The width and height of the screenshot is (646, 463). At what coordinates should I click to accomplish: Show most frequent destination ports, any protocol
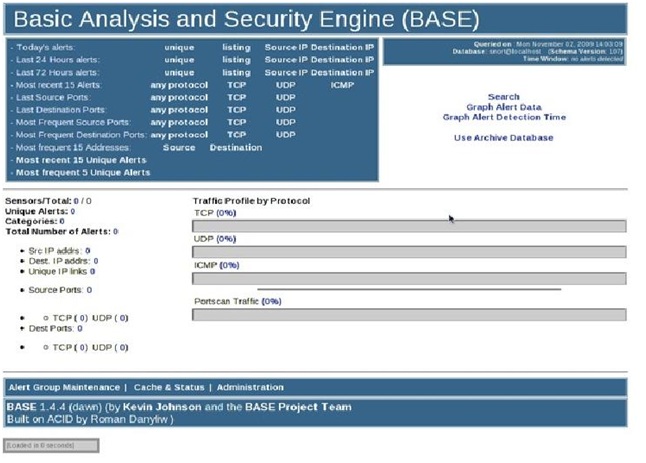coord(179,135)
